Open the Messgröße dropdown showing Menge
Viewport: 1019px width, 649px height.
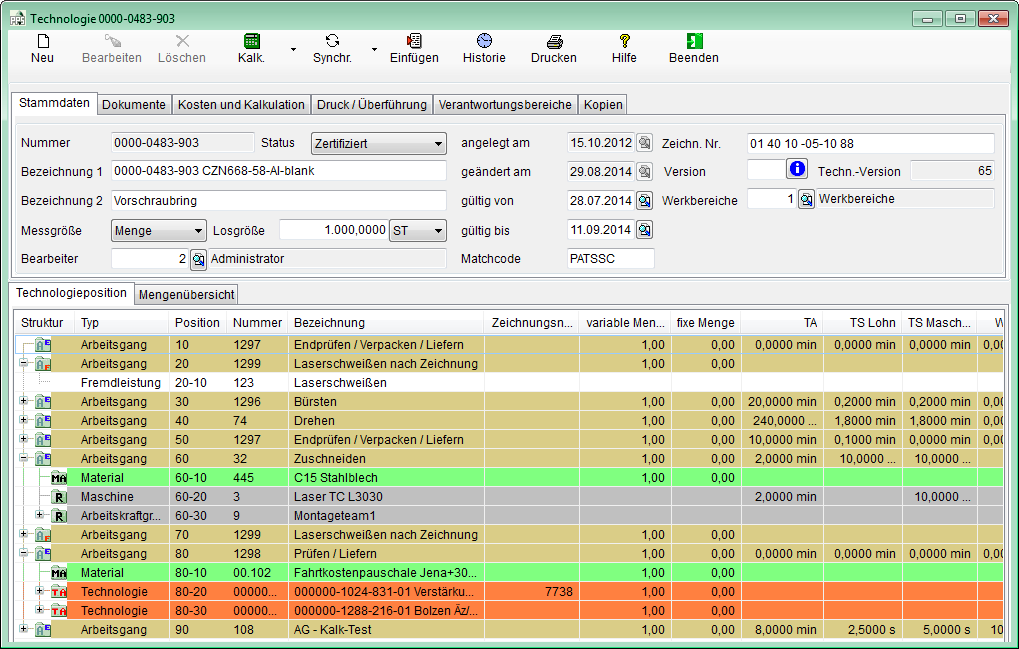[158, 230]
